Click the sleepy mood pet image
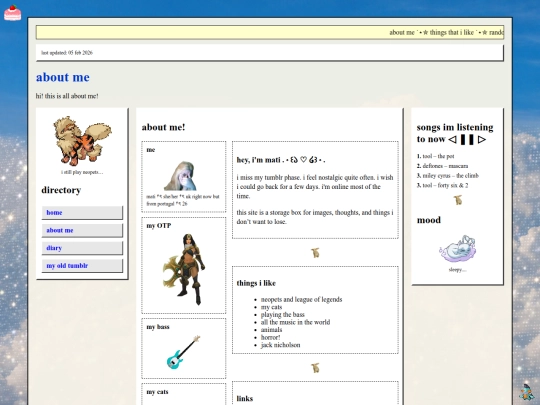 pyautogui.click(x=457, y=249)
